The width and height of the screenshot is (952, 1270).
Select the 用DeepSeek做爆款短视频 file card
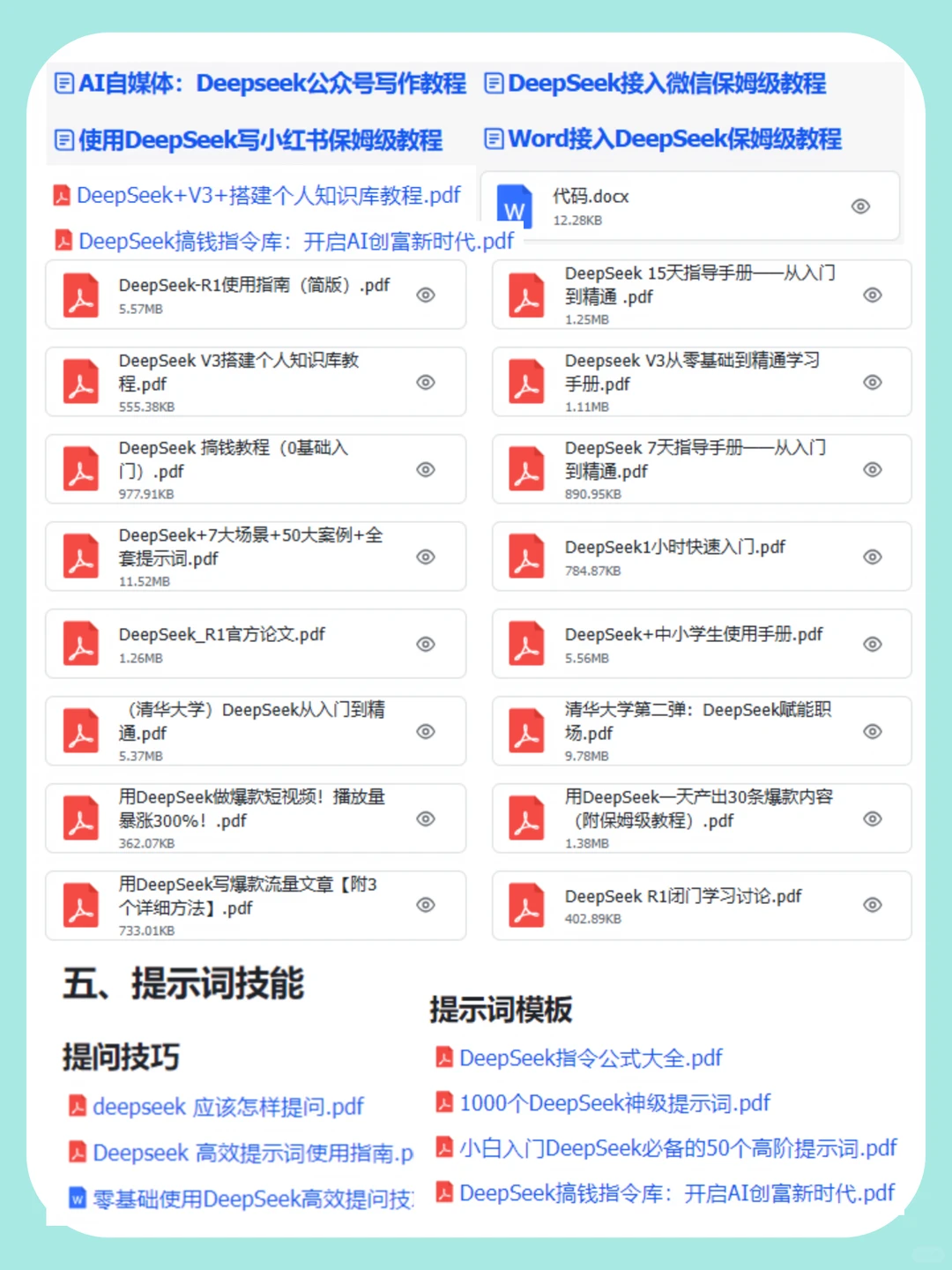click(256, 818)
